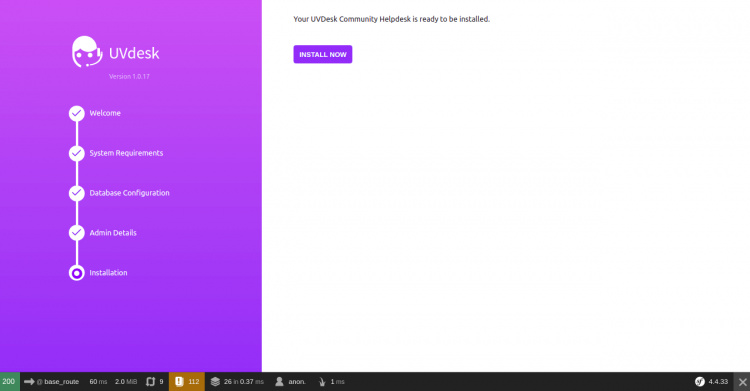This screenshot has width=750, height=391.
Task: Open the System Requirements step label
Action: (126, 153)
